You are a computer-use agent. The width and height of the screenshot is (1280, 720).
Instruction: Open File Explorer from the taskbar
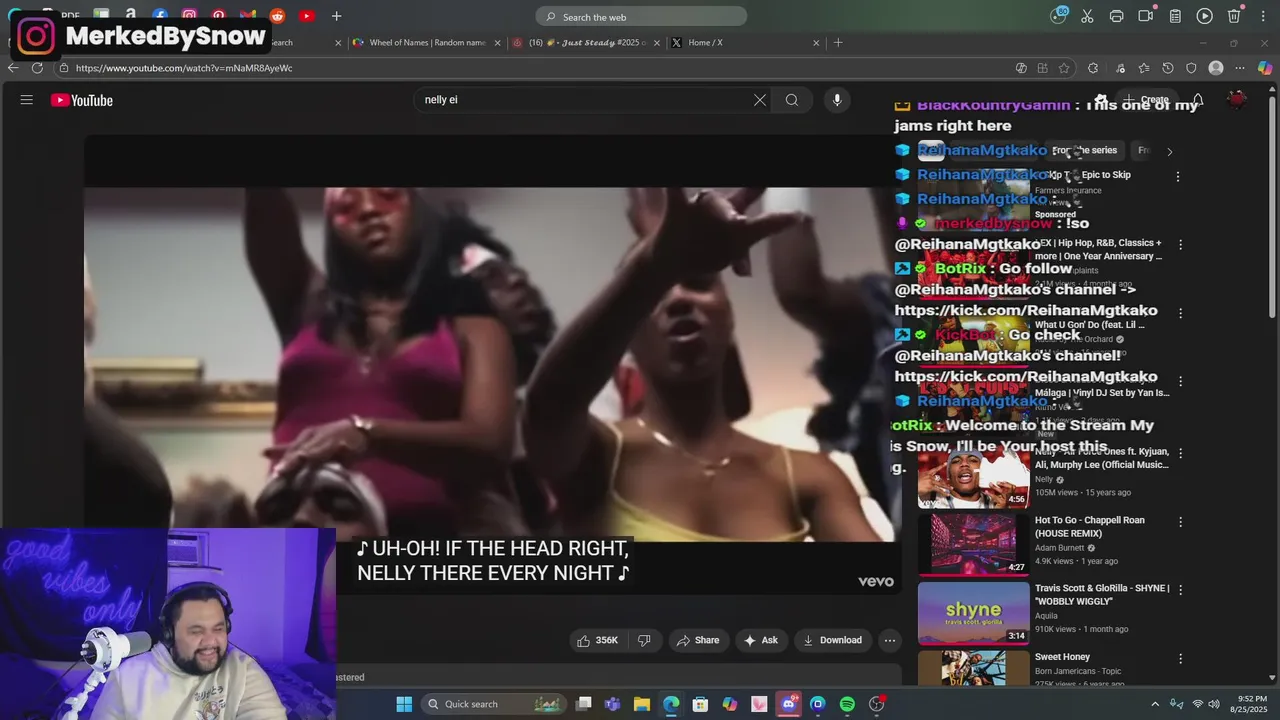click(642, 704)
